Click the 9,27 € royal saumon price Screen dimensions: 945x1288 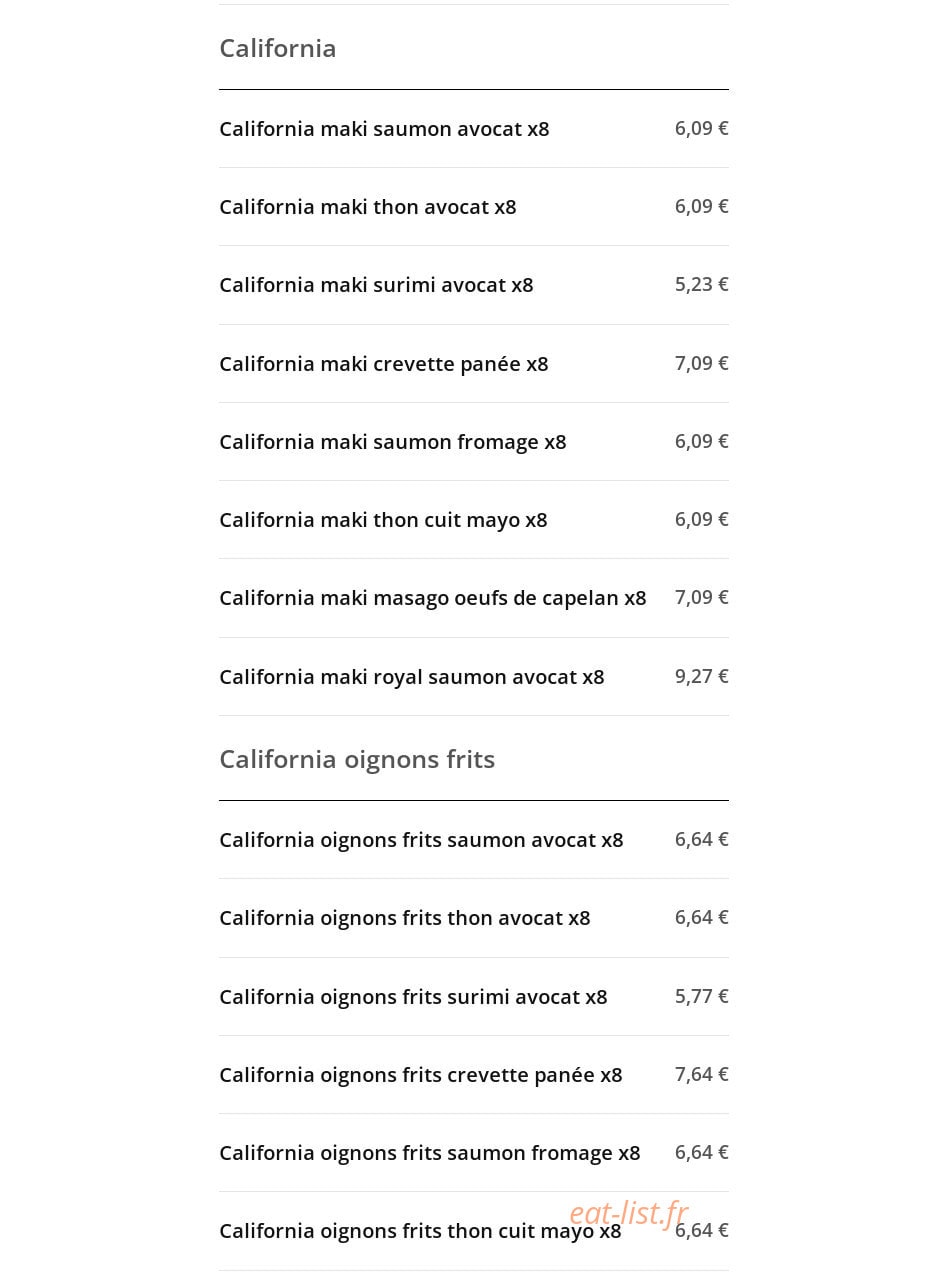point(702,676)
